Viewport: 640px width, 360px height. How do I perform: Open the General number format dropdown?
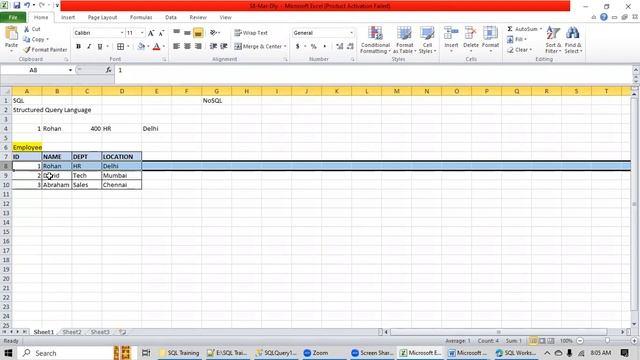351,33
